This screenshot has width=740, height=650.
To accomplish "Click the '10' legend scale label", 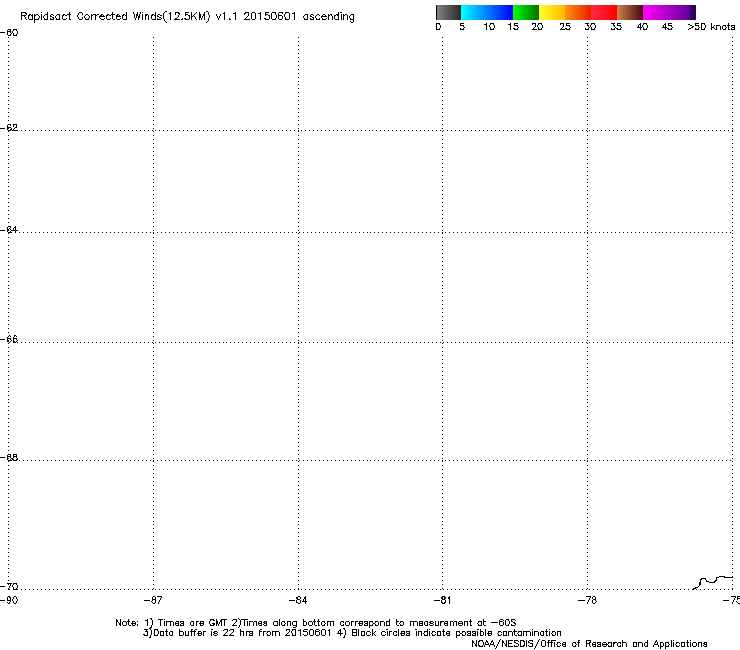I will click(489, 27).
